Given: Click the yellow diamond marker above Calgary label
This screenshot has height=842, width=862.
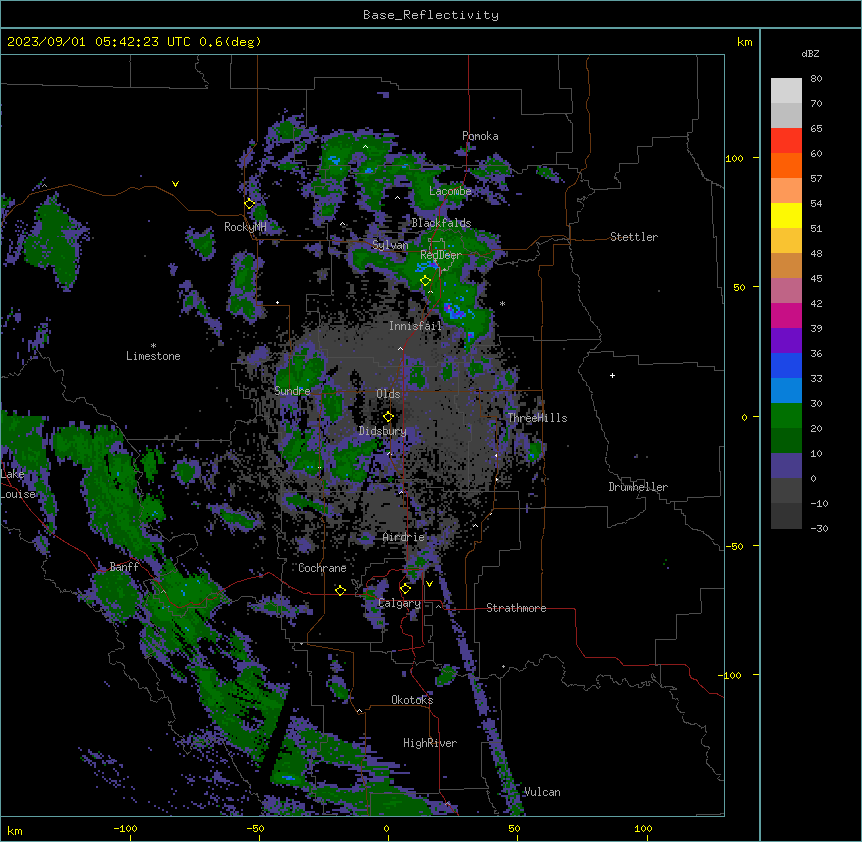Looking at the screenshot, I should click(x=405, y=589).
